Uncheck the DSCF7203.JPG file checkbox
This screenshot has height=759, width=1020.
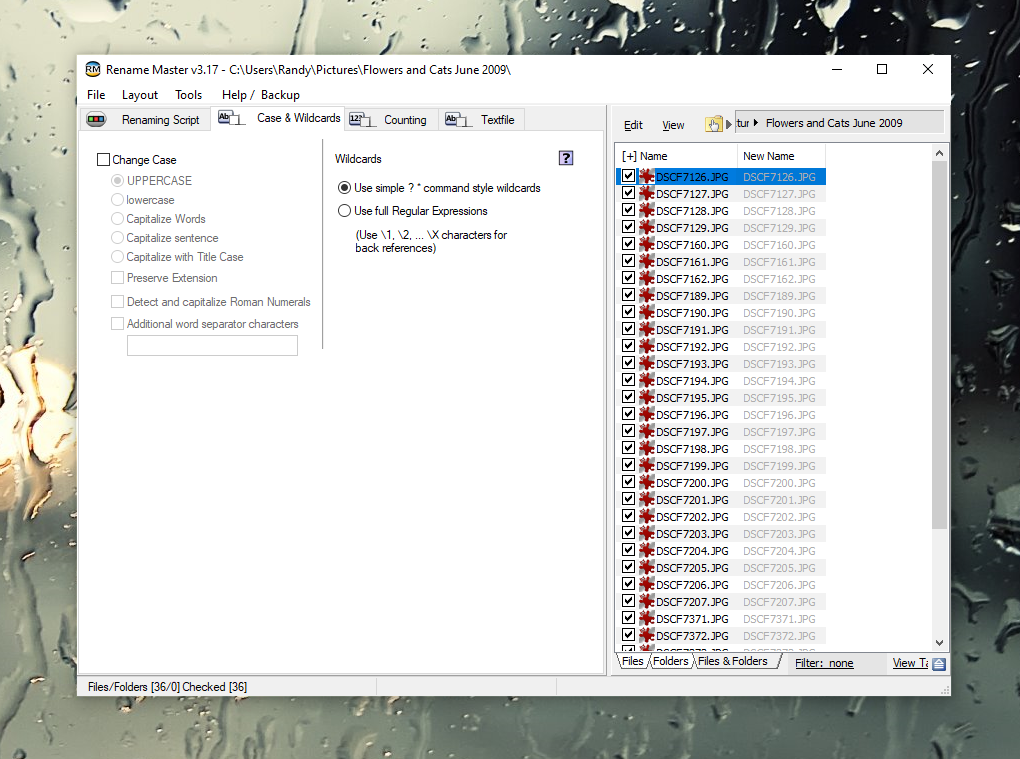[x=628, y=533]
